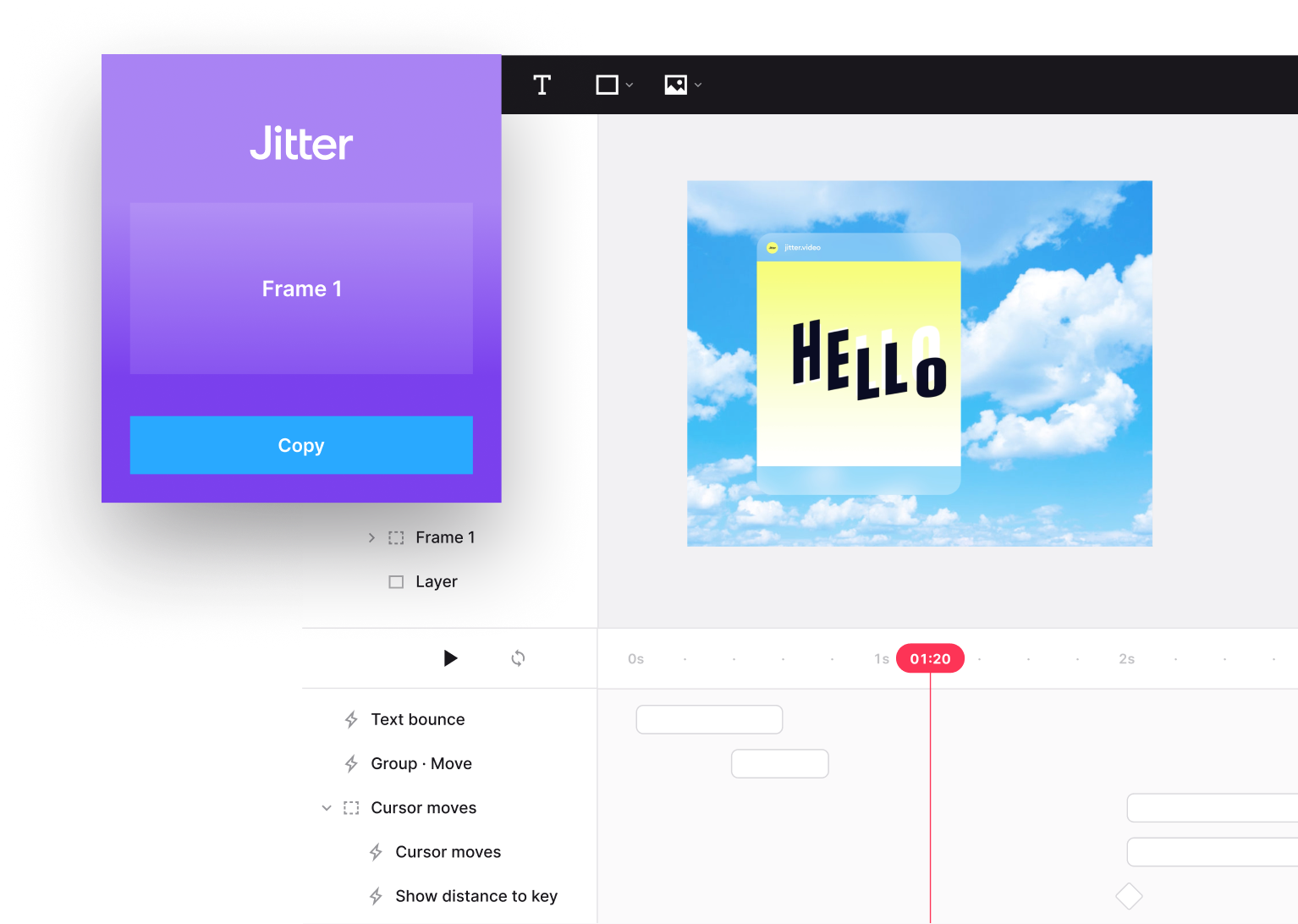1298x924 pixels.
Task: Select the Image insert tool
Action: [x=675, y=85]
